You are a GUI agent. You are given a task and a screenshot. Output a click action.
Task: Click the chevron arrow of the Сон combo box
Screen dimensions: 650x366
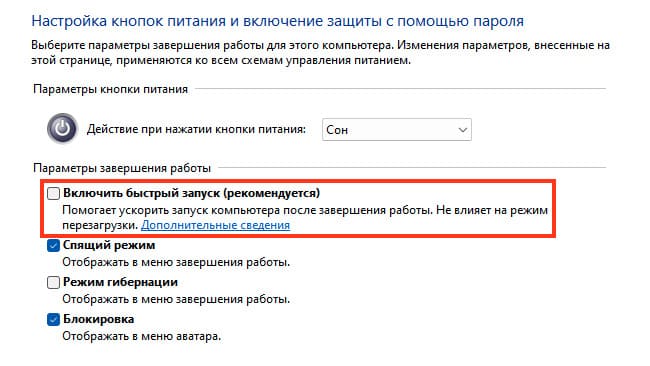click(463, 130)
